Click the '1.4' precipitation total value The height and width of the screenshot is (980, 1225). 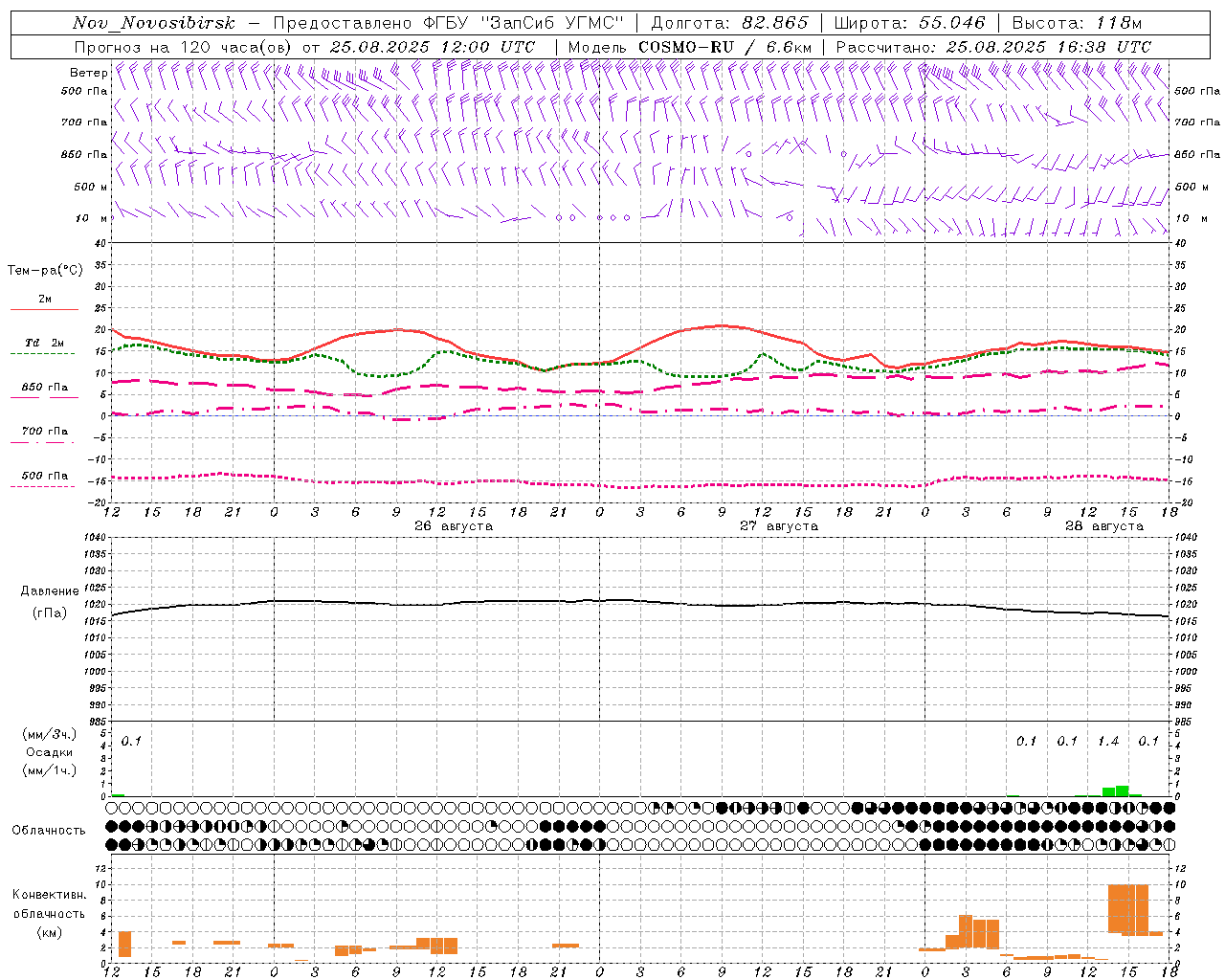1108,741
